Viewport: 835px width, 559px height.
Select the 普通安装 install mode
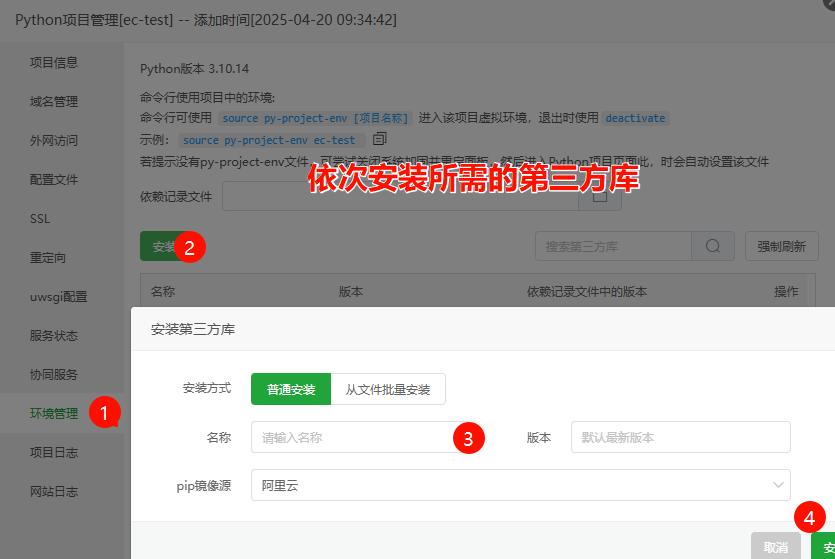pyautogui.click(x=291, y=389)
